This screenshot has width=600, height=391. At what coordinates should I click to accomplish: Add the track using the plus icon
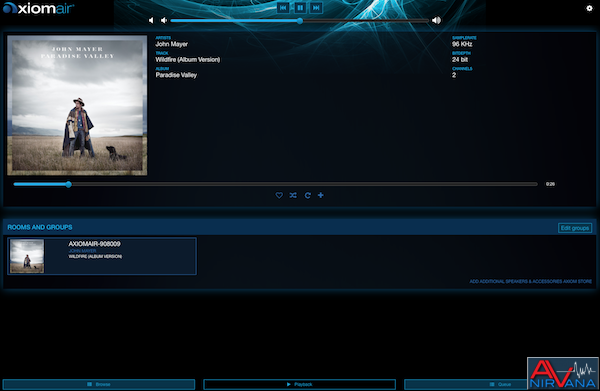click(x=321, y=196)
